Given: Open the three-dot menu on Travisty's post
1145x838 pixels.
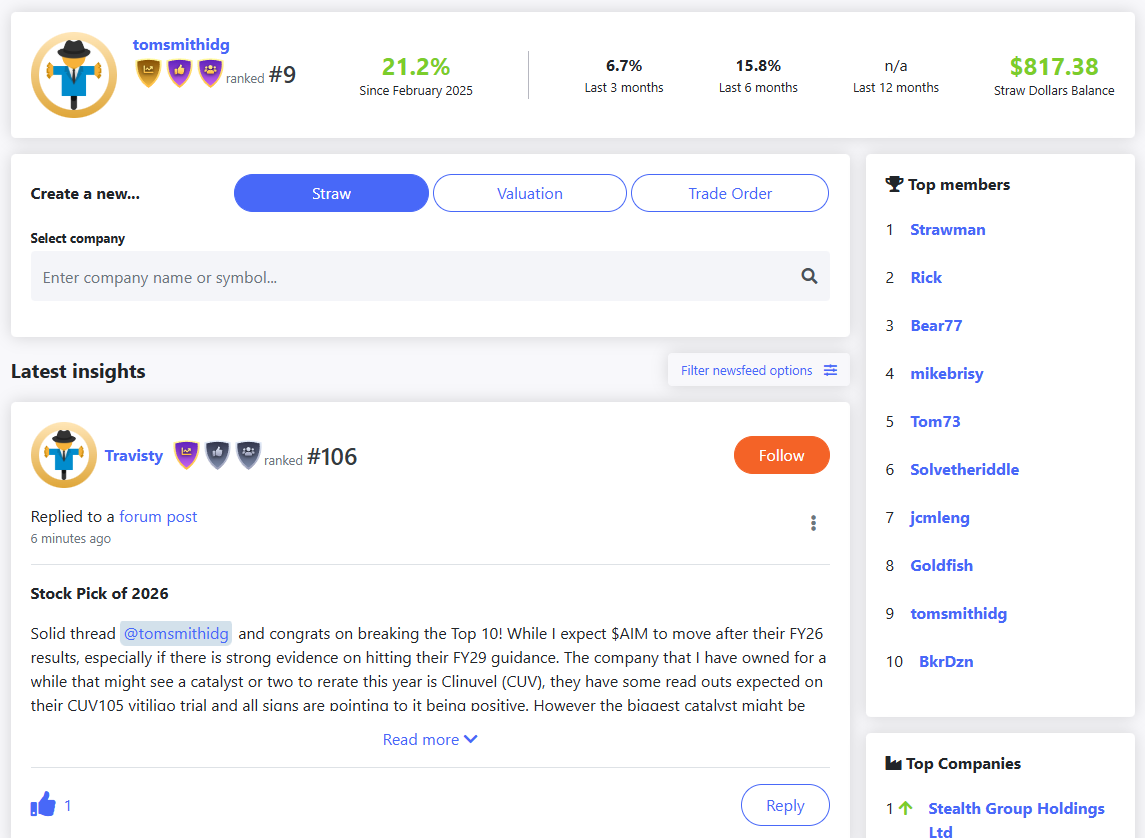Looking at the screenshot, I should [x=813, y=523].
